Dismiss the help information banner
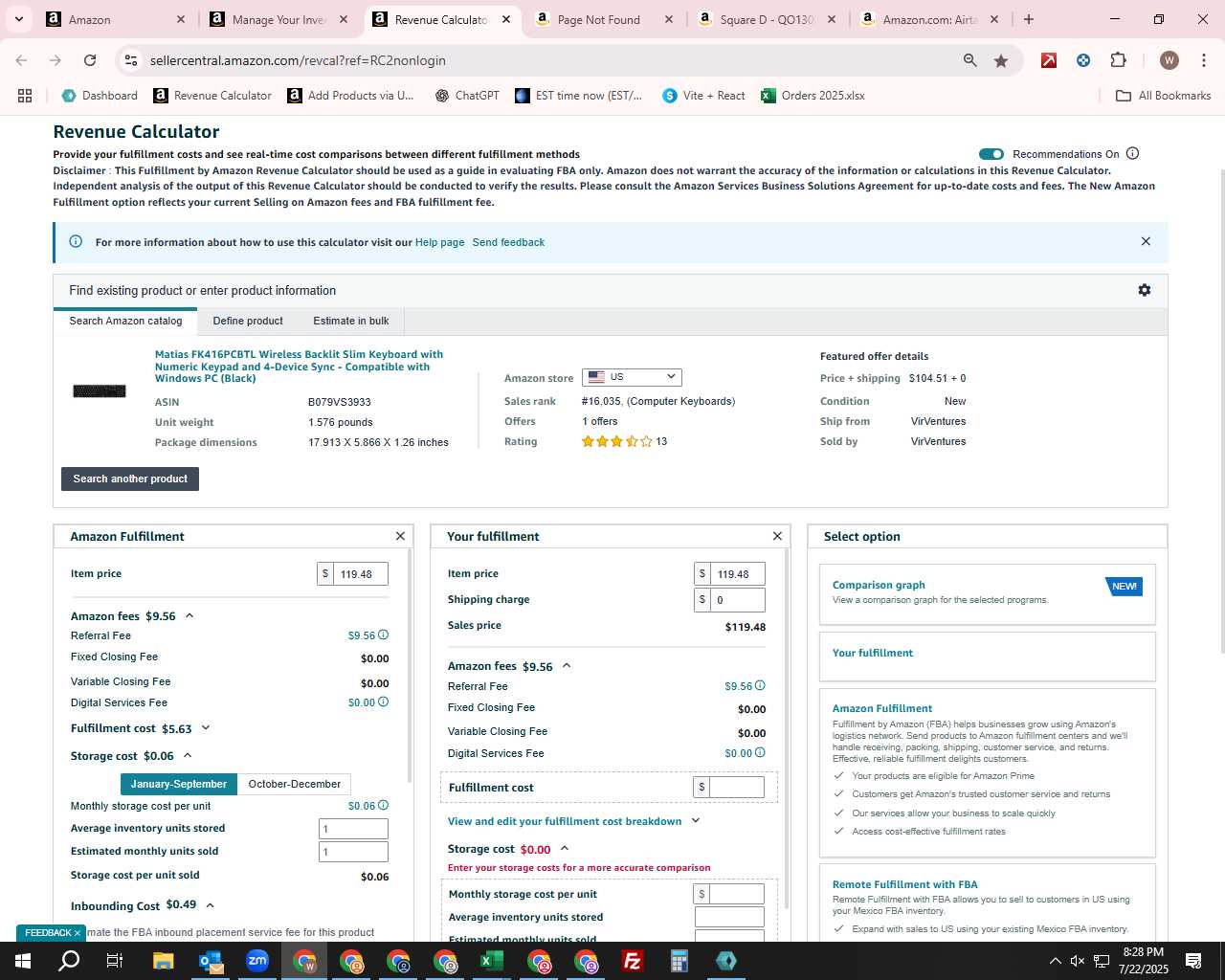This screenshot has width=1225, height=980. point(1146,241)
